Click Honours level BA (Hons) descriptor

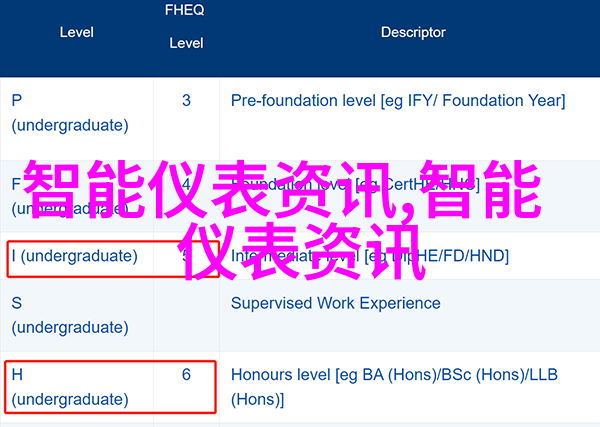(x=394, y=375)
